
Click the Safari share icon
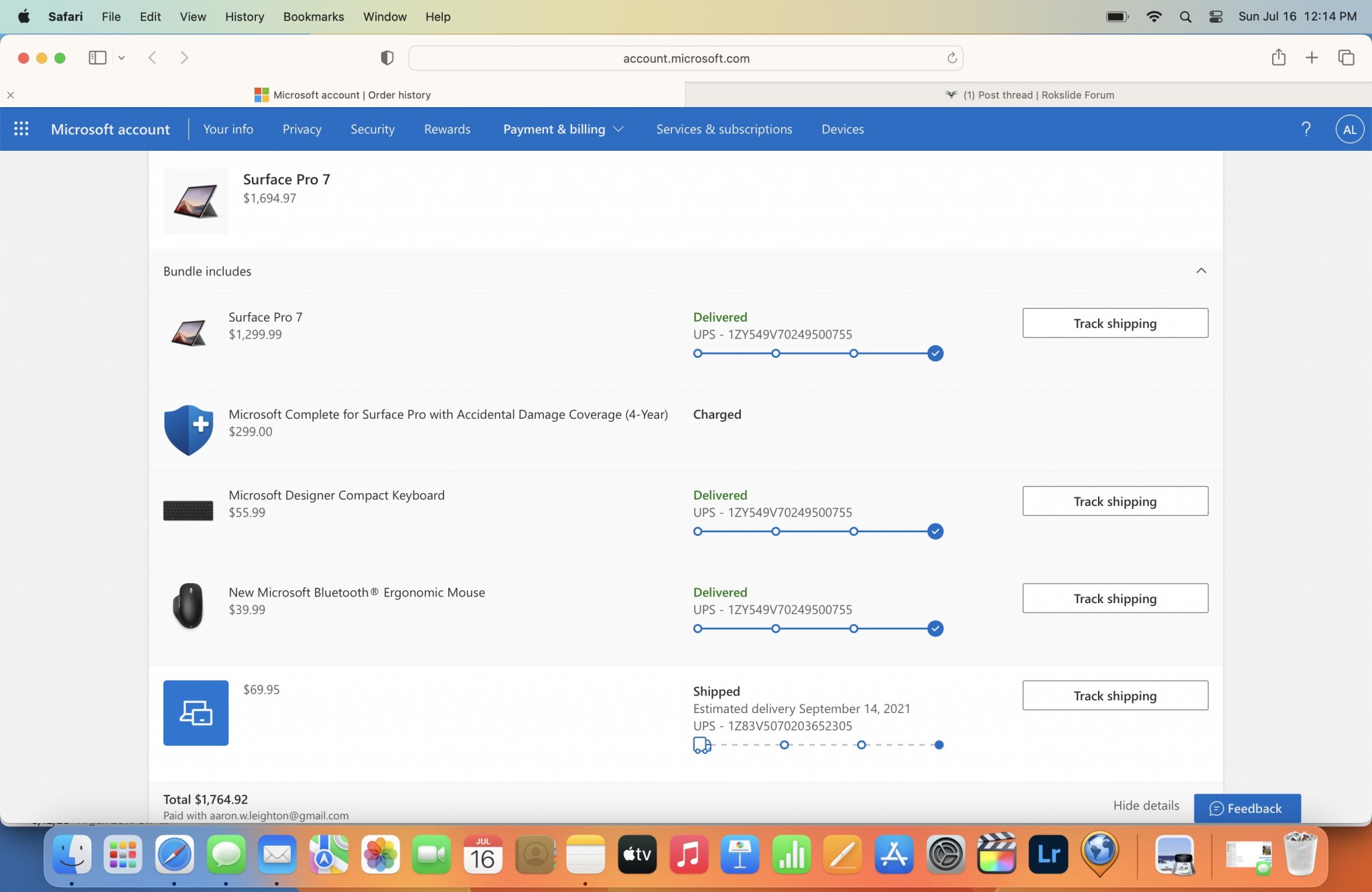(x=1278, y=58)
